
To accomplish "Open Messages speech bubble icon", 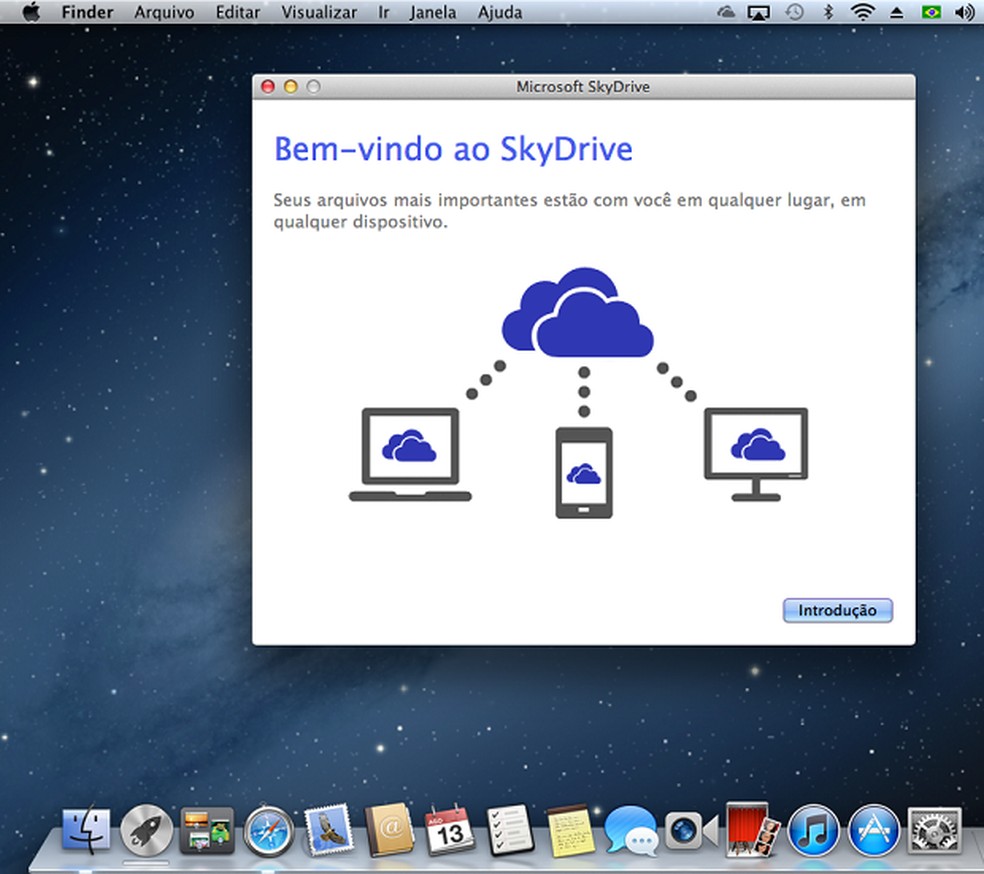I will pos(631,831).
